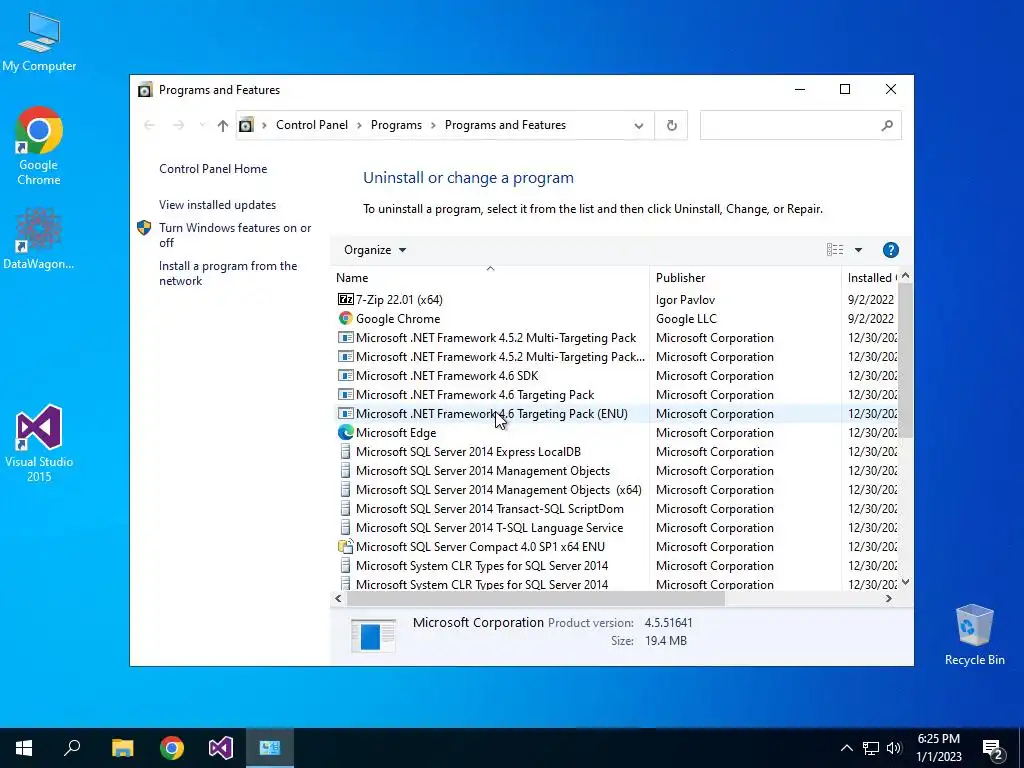
Task: Expand the address bar history dropdown
Action: (639, 125)
